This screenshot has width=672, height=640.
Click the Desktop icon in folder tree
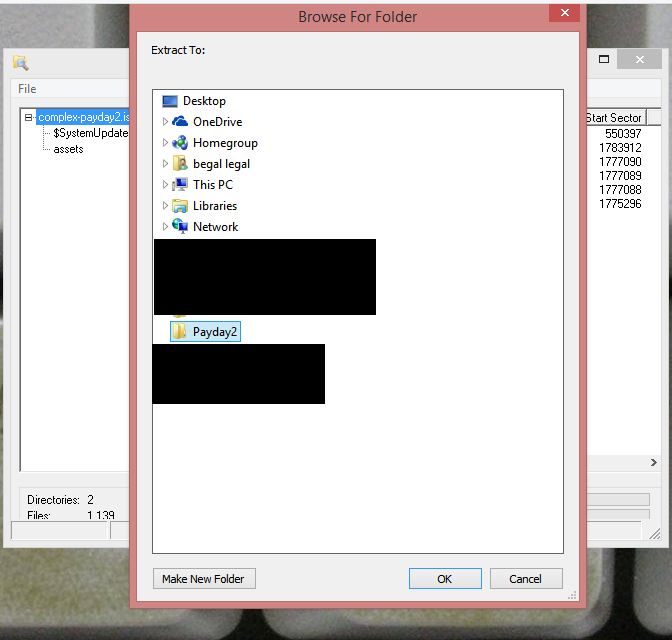[169, 101]
